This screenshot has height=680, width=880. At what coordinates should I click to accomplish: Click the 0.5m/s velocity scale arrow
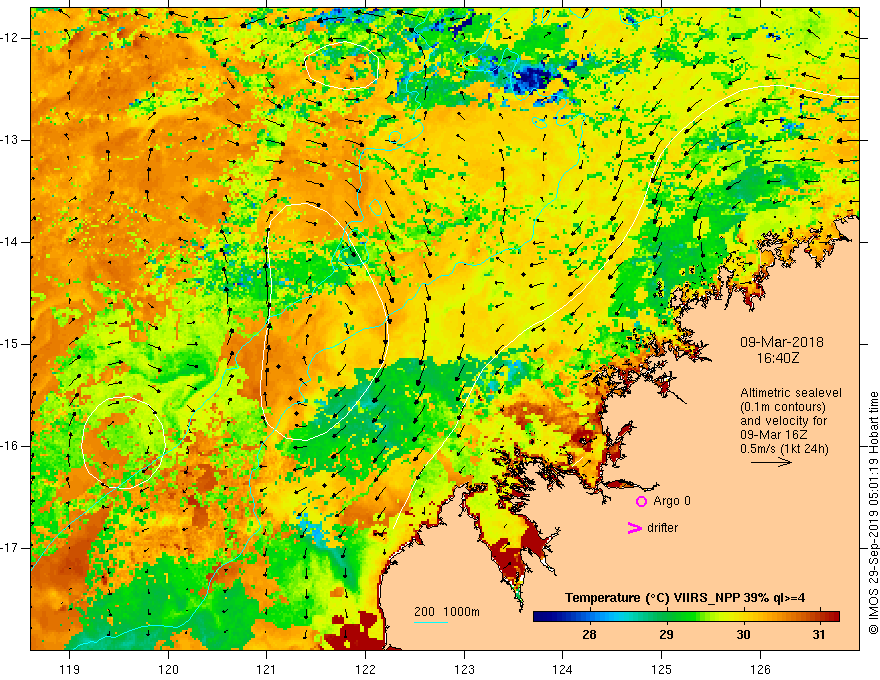[771, 462]
